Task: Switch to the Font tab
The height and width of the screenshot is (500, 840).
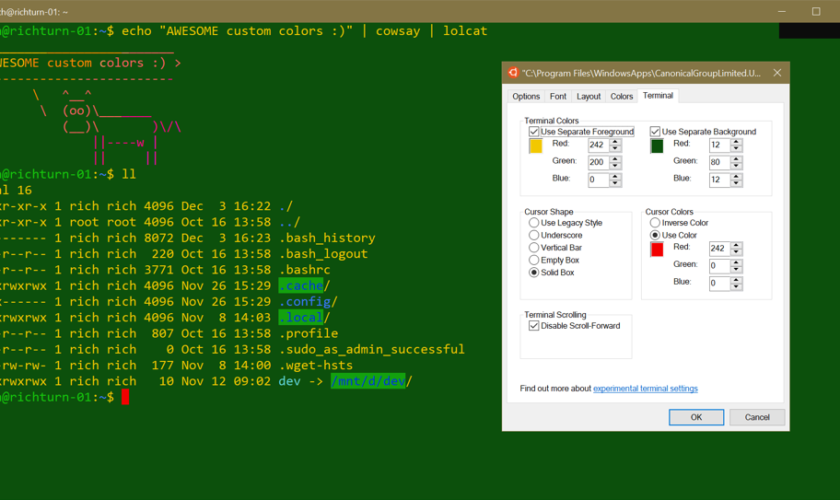Action: click(x=558, y=96)
